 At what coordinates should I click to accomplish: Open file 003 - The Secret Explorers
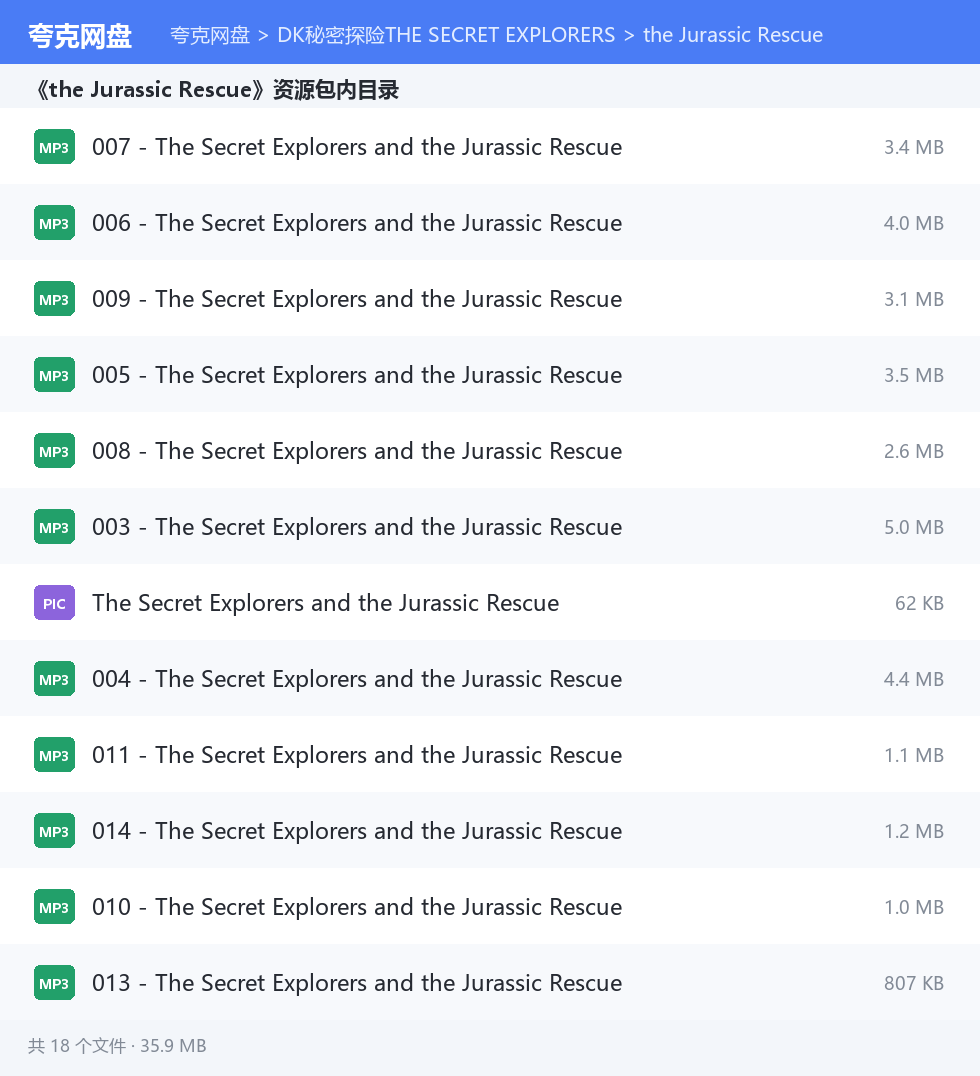click(357, 527)
